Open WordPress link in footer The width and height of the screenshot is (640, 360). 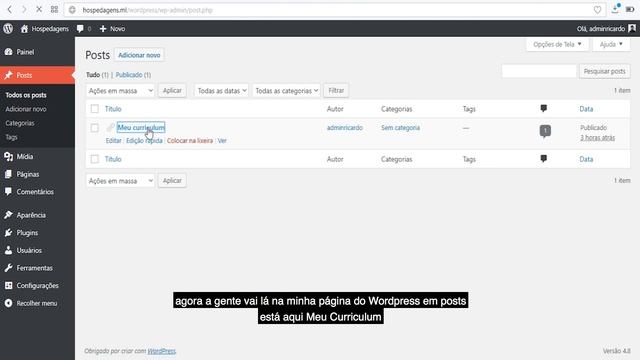[x=162, y=351]
